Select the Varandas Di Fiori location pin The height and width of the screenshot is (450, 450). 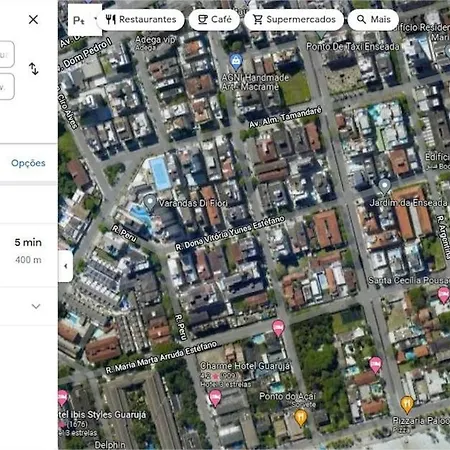(150, 202)
